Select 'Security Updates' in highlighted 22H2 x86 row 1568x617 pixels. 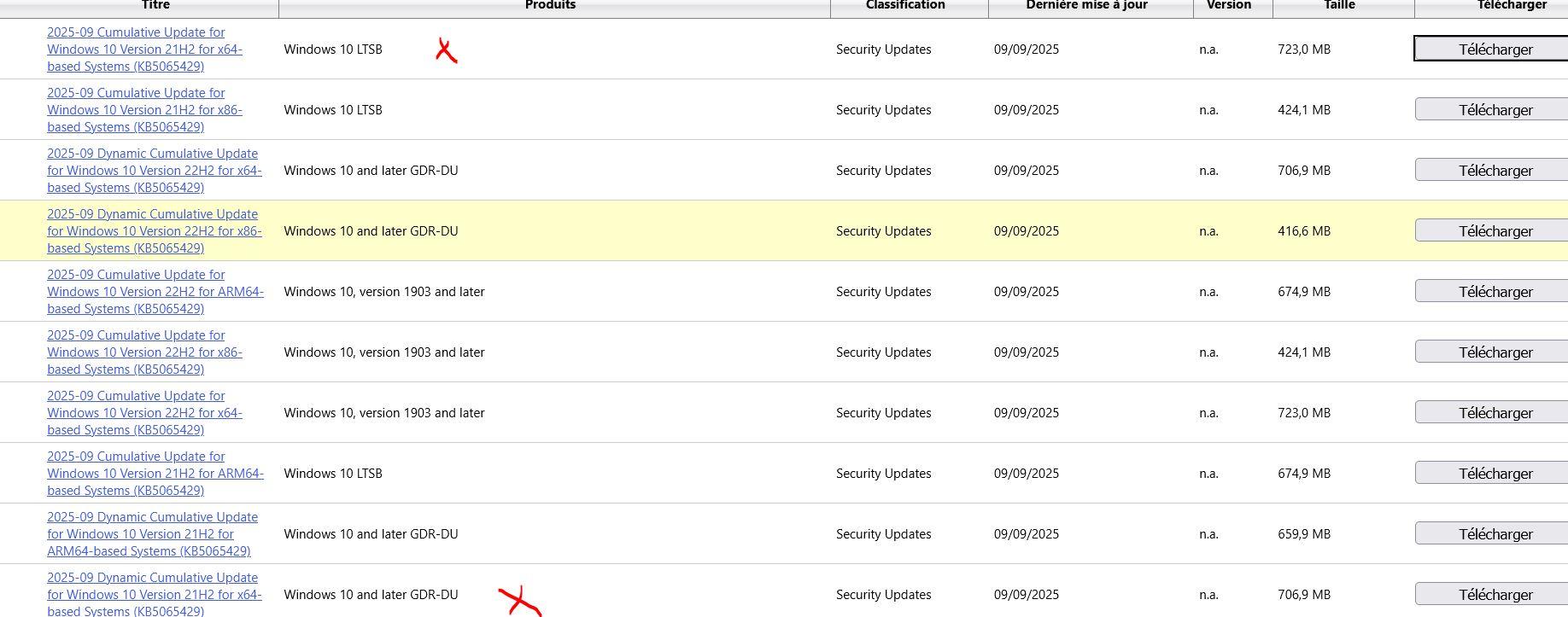point(883,231)
